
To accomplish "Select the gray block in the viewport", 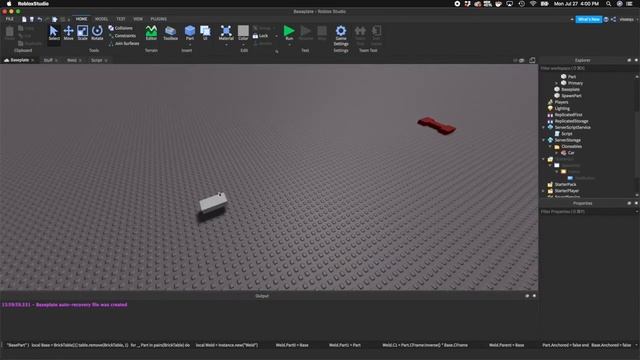I will pos(213,202).
